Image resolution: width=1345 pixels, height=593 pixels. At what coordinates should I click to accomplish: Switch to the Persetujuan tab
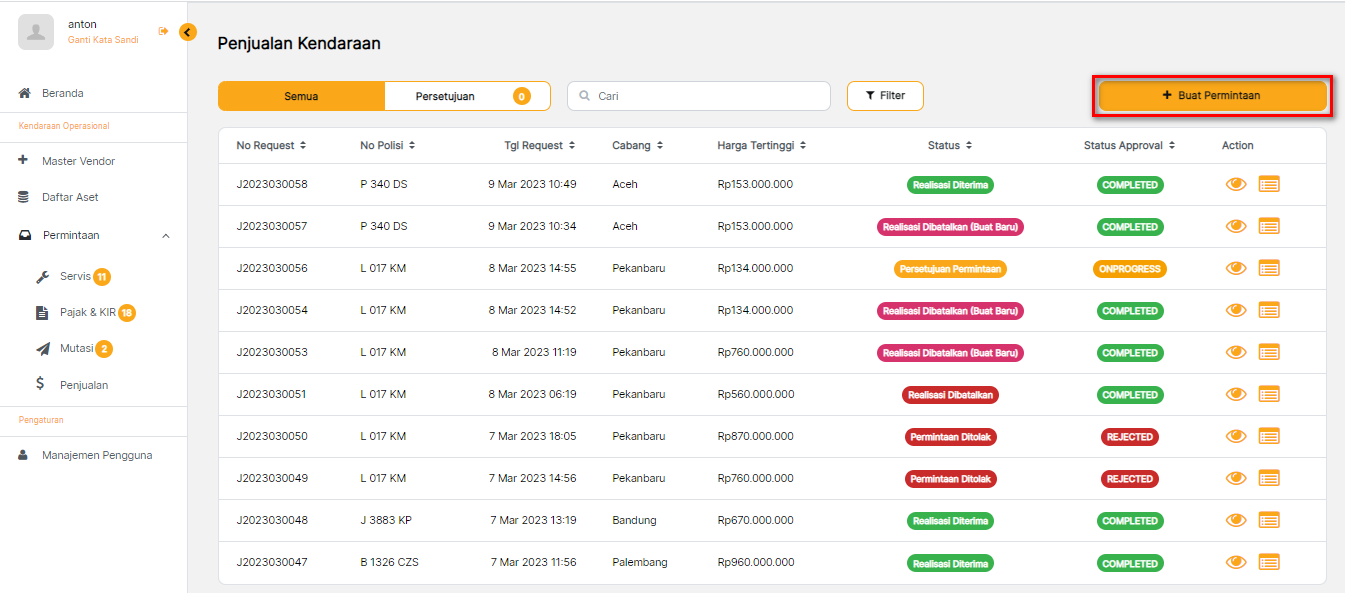[467, 96]
